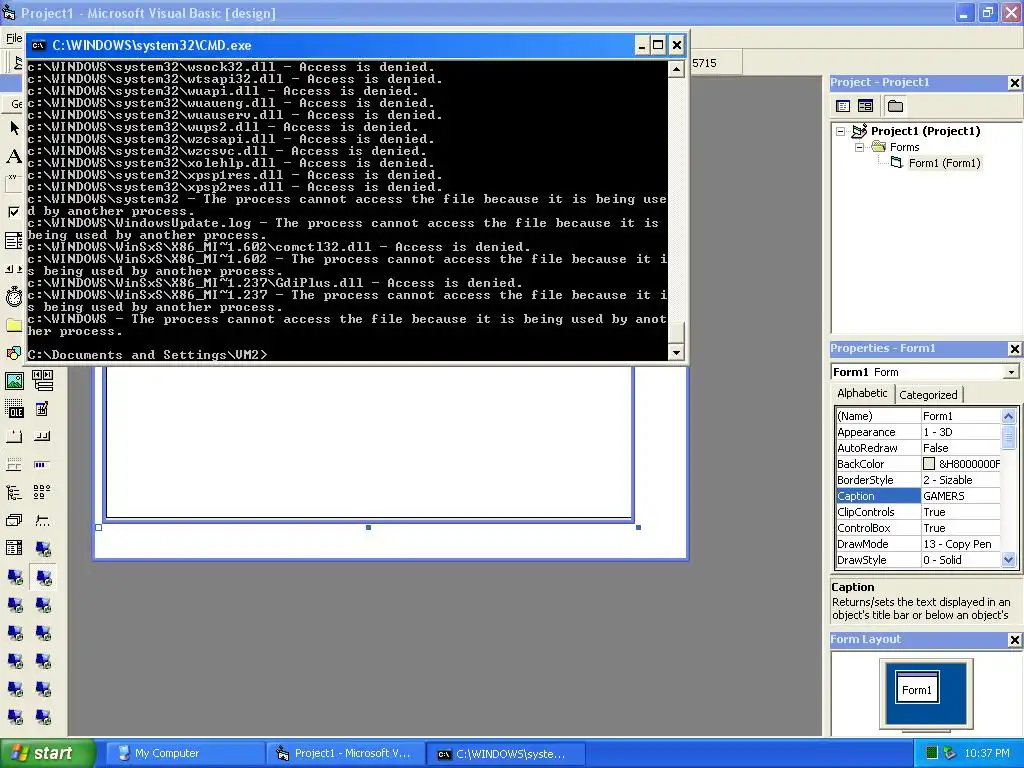Click properties list scroll down arrow
Image resolution: width=1024 pixels, height=768 pixels.
click(1008, 560)
